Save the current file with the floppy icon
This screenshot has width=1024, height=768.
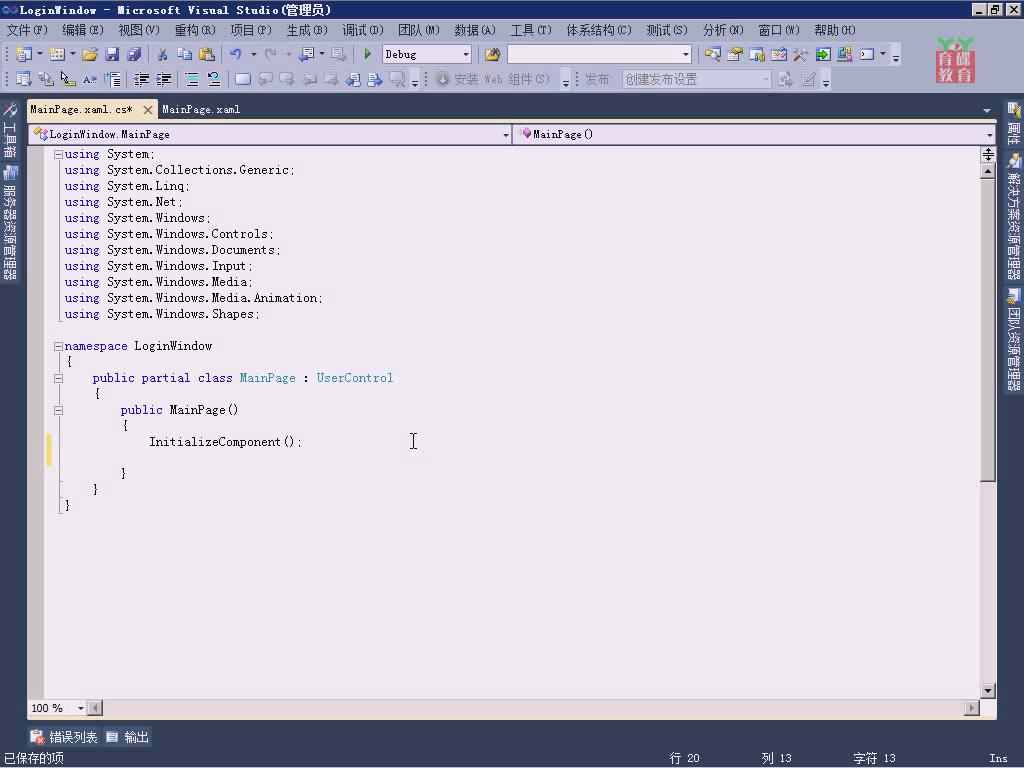(x=112, y=54)
